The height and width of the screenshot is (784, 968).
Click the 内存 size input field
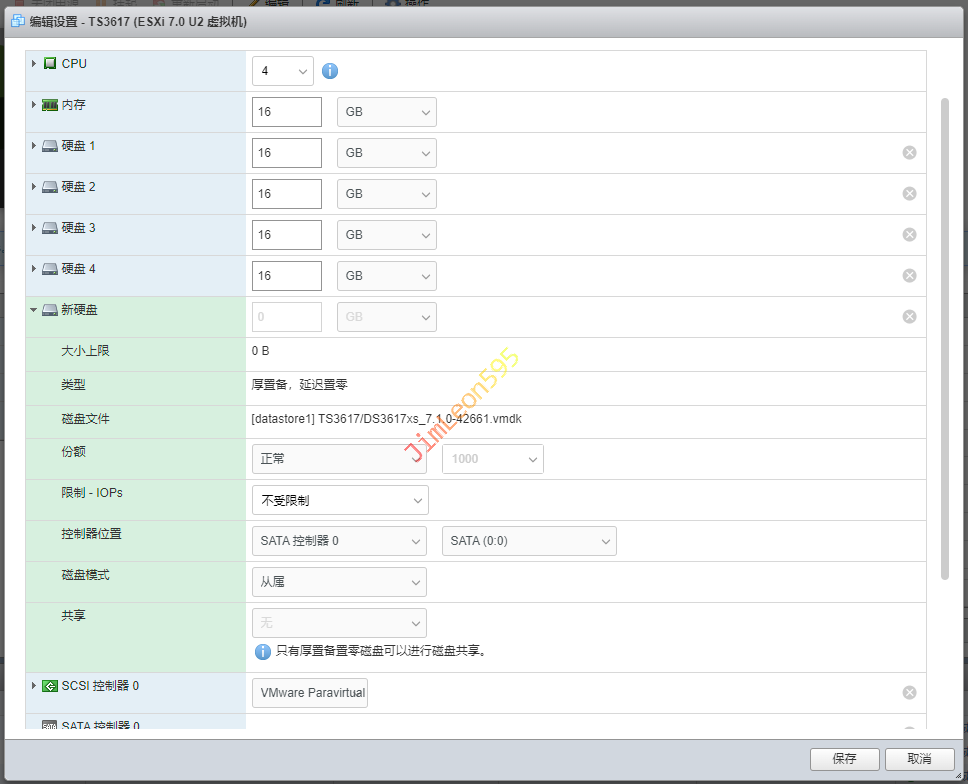pos(287,112)
